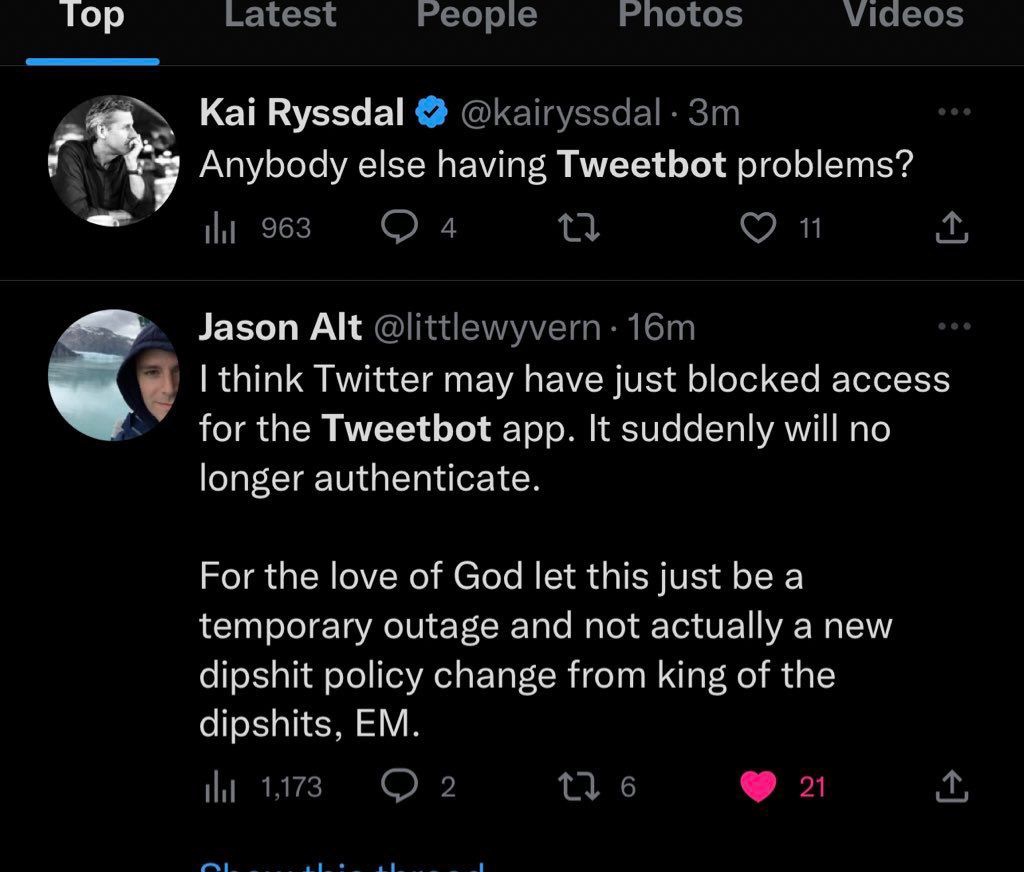
Task: Share Kai Ryssdal's tweet
Action: 951,229
